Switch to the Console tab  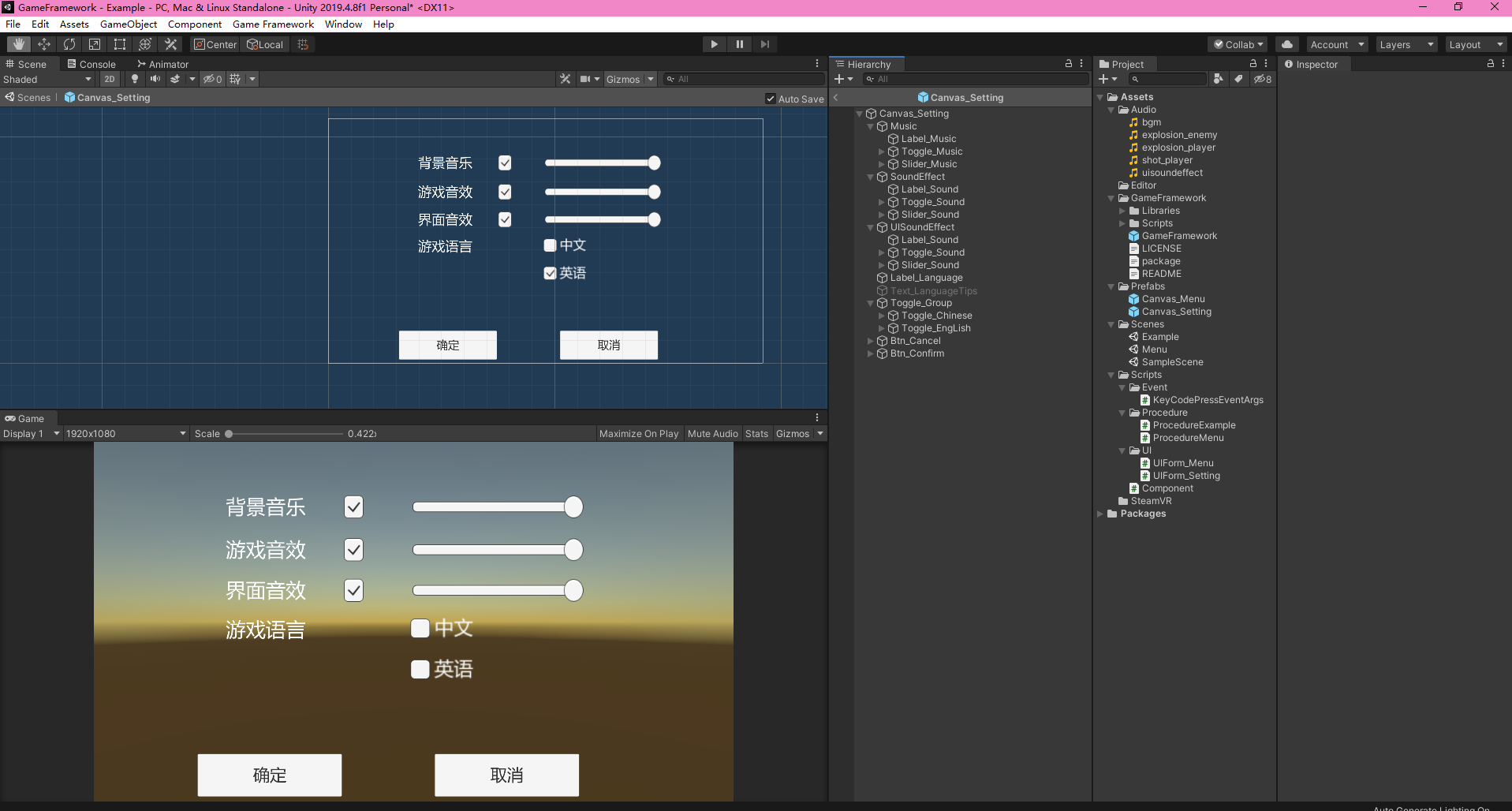click(x=91, y=63)
